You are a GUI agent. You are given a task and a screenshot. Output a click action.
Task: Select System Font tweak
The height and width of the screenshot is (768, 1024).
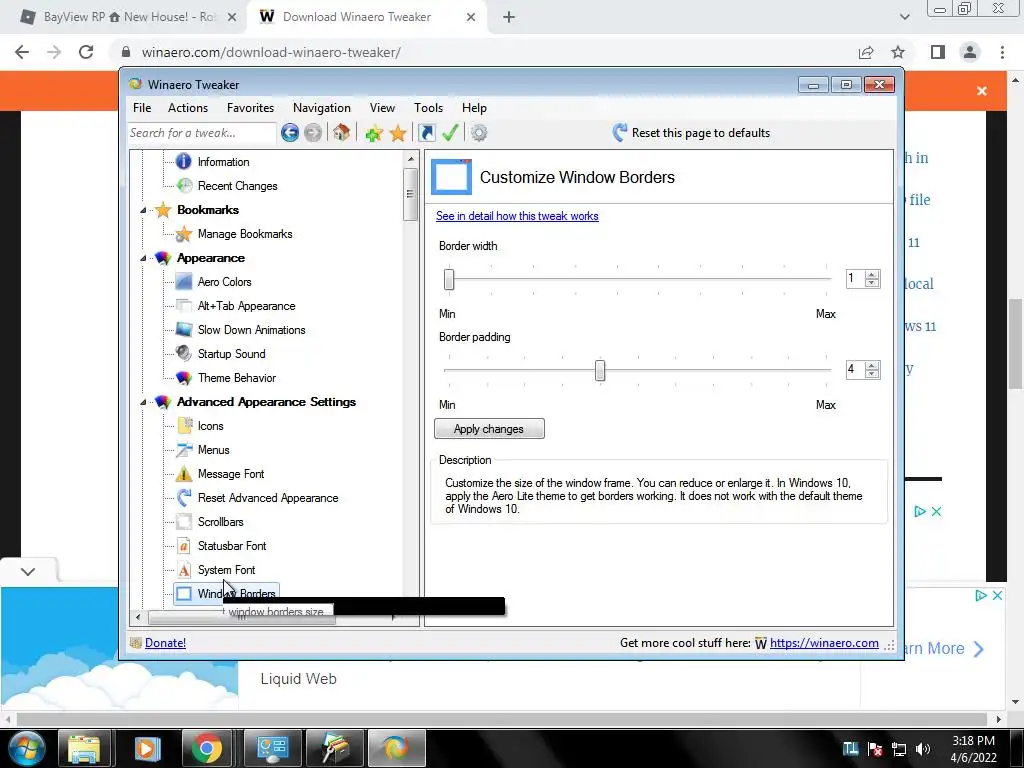pos(226,570)
